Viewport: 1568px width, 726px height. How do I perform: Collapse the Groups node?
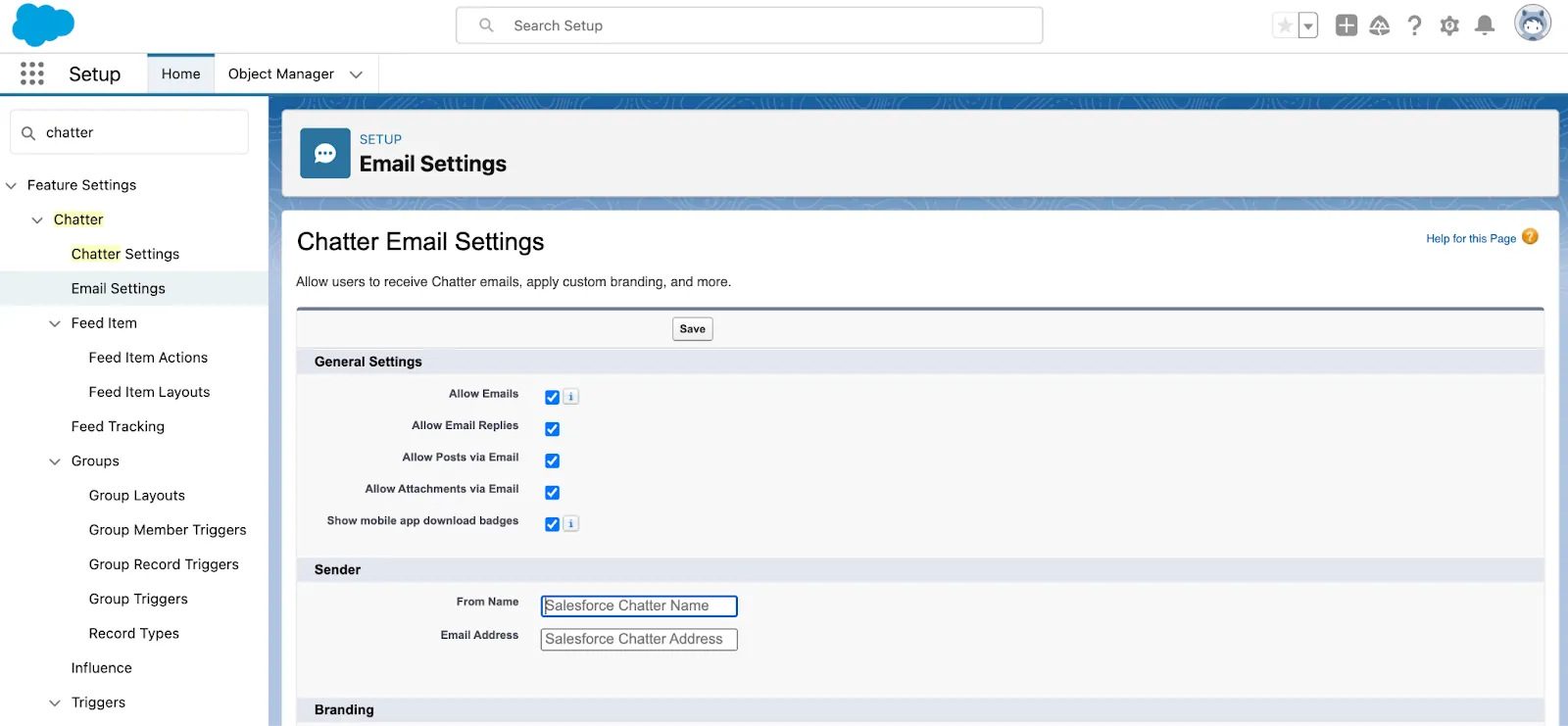(55, 461)
